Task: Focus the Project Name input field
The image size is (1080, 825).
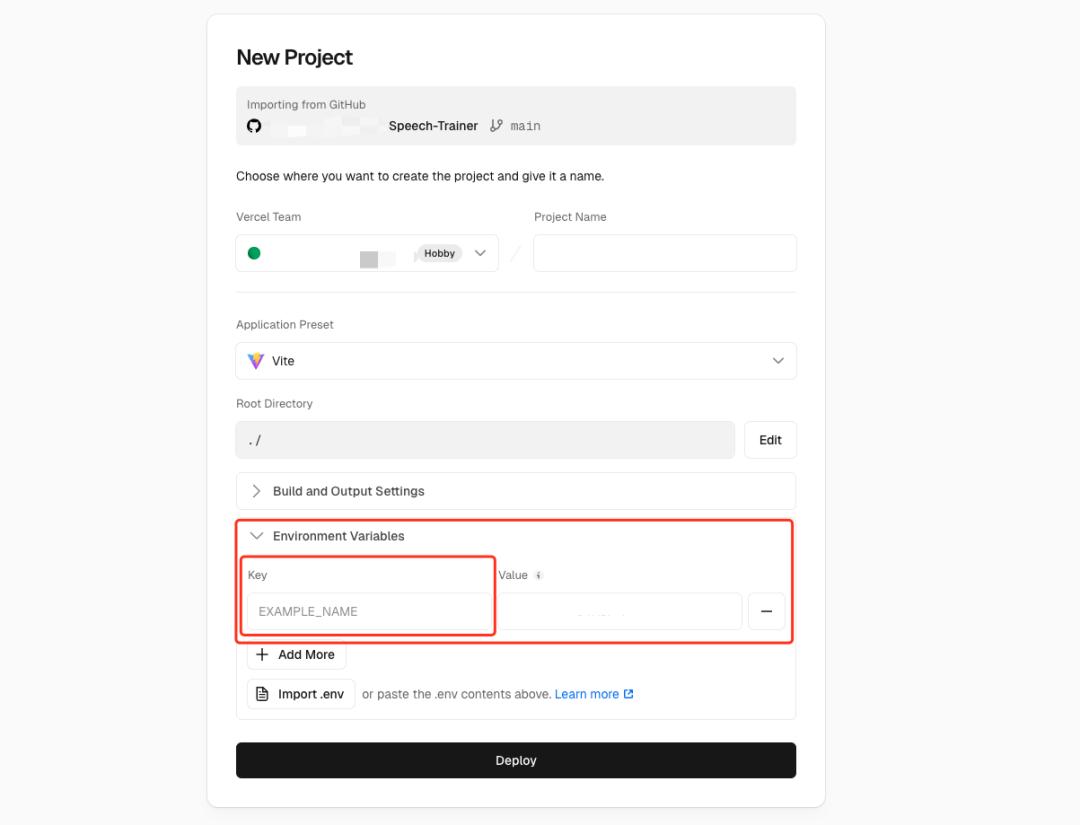Action: 664,253
